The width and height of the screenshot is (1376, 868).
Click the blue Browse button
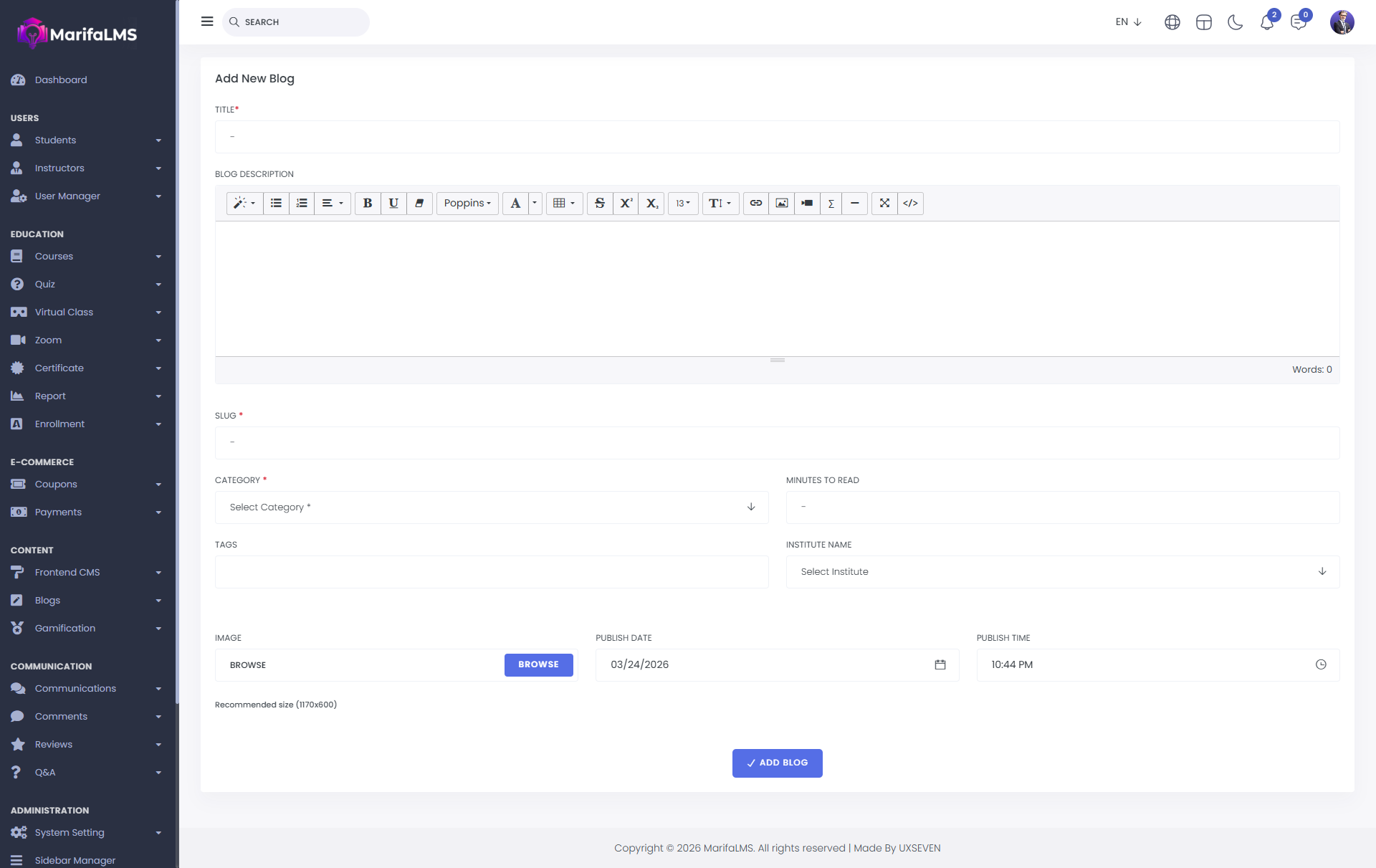tap(538, 665)
